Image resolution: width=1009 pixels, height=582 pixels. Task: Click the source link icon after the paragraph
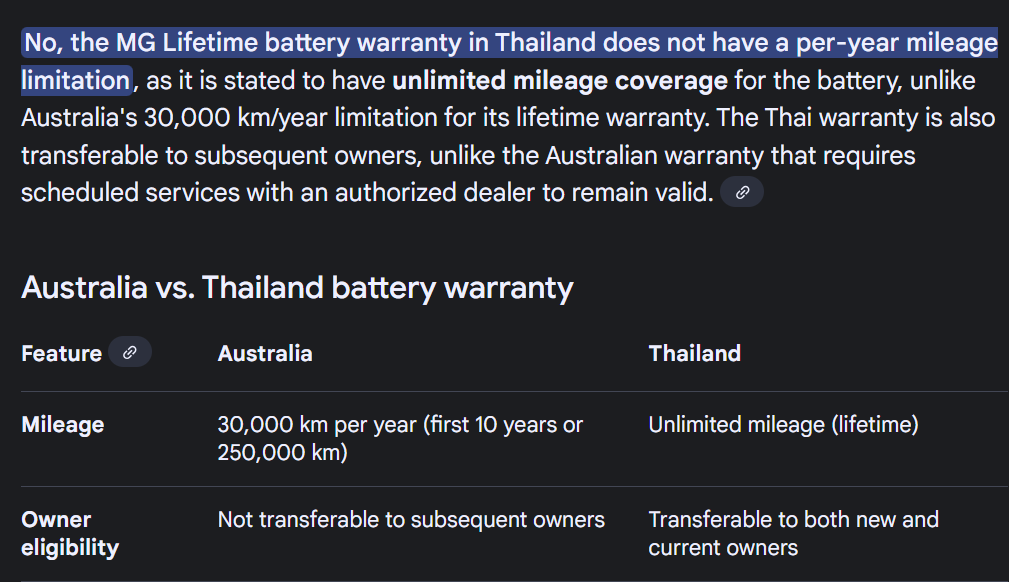click(x=742, y=193)
